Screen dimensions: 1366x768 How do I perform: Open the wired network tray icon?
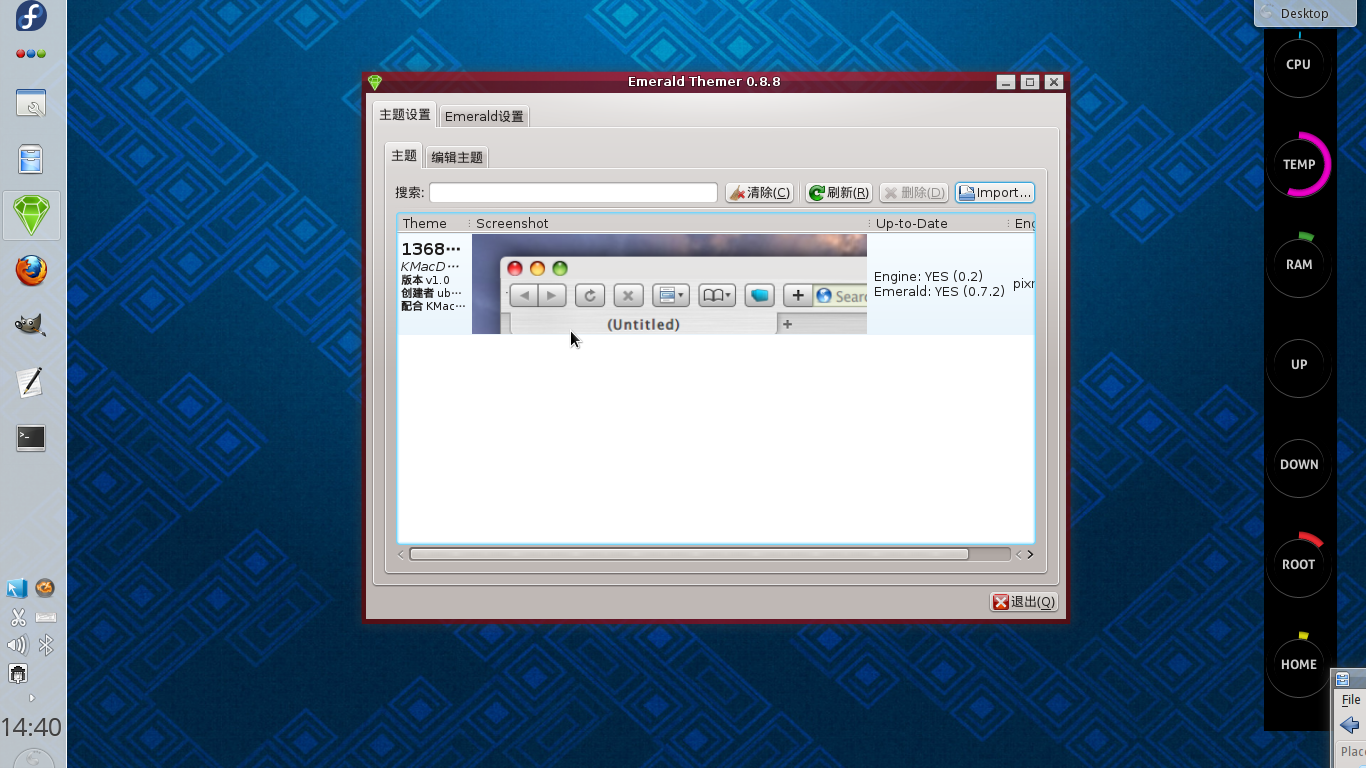coord(17,674)
